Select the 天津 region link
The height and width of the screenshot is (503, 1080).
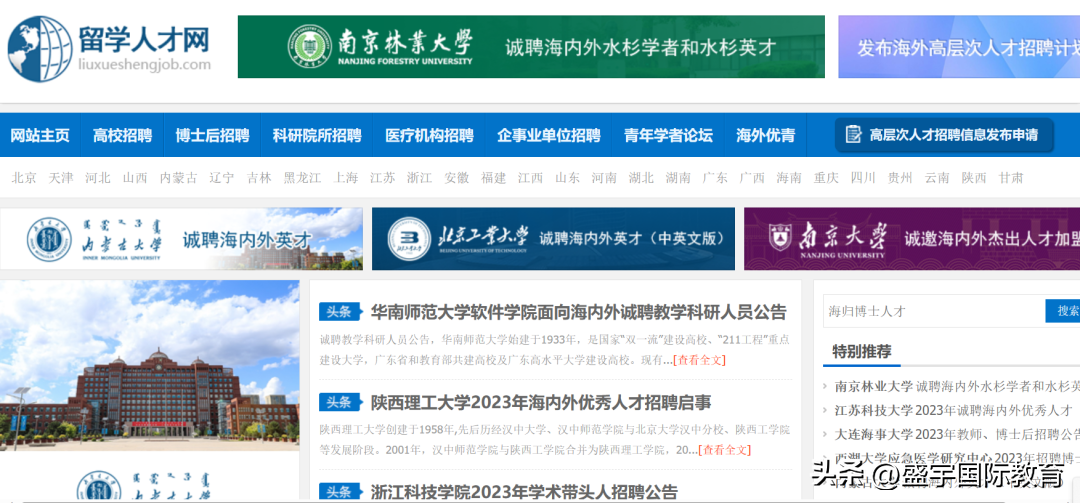tap(61, 178)
